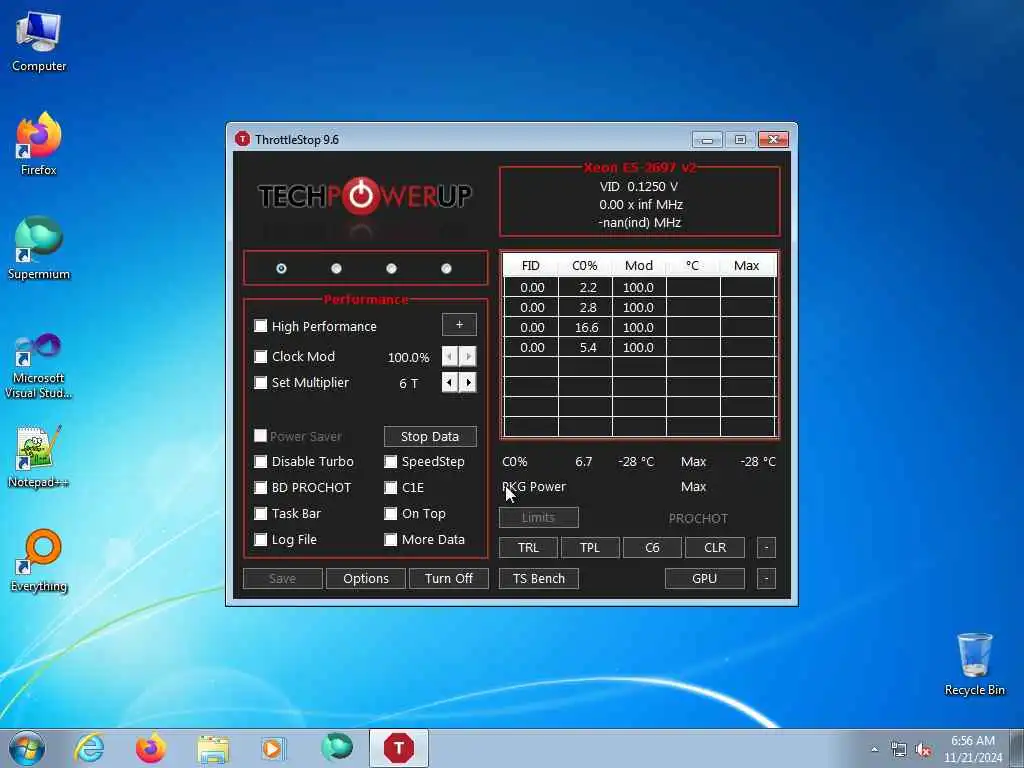Viewport: 1024px width, 768px height.
Task: Launch Internet Explorer from the taskbar
Action: coord(88,748)
